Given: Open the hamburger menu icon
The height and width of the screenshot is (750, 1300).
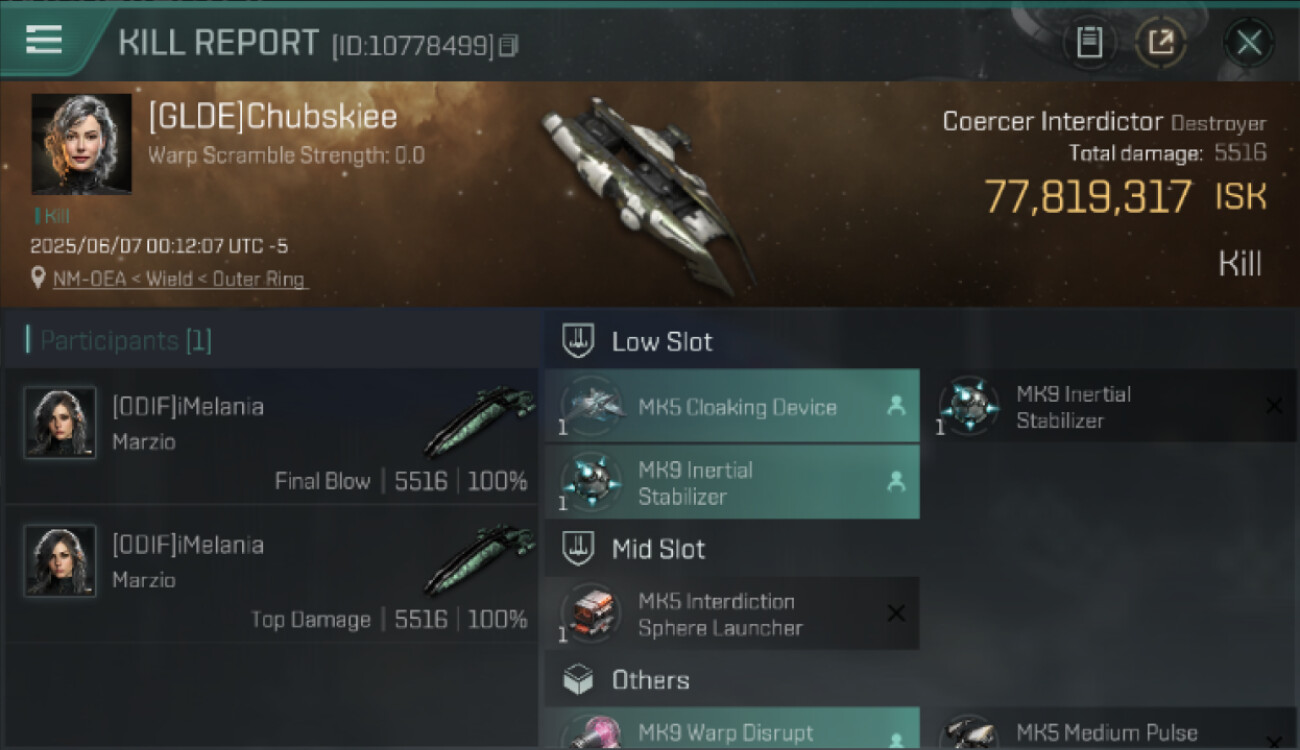Looking at the screenshot, I should tap(44, 40).
